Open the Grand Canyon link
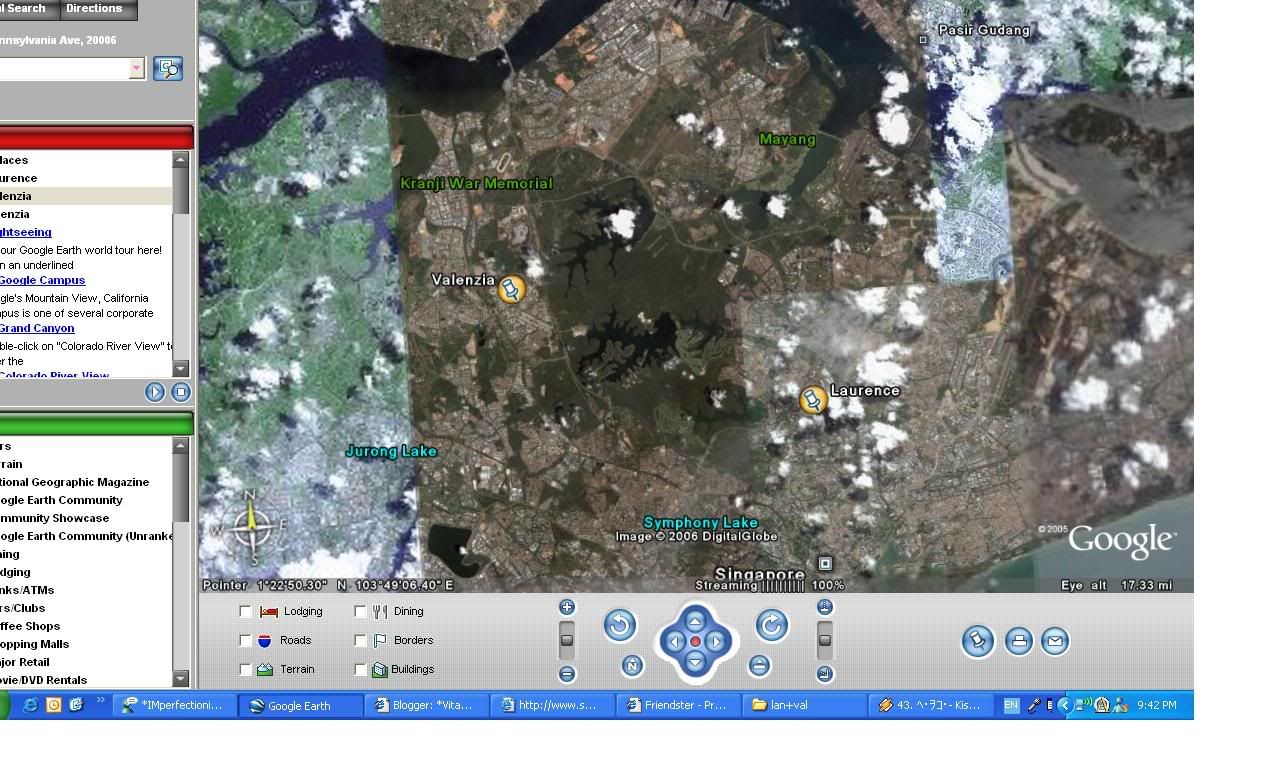 (x=37, y=328)
